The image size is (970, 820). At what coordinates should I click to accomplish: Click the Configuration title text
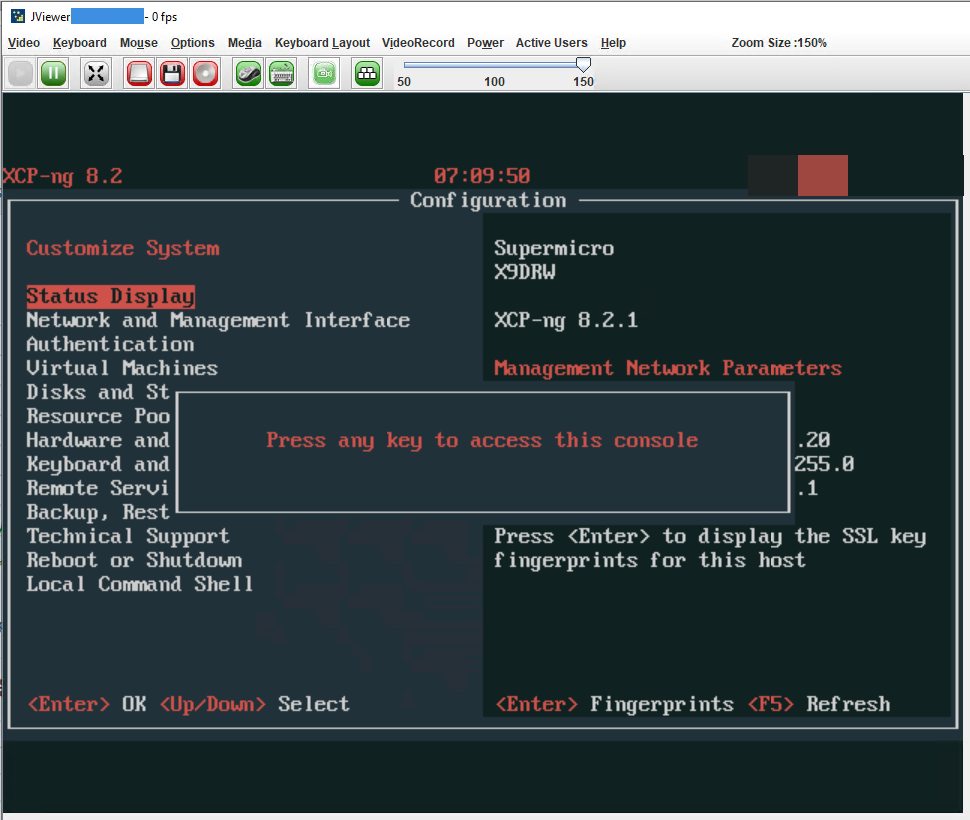(488, 200)
